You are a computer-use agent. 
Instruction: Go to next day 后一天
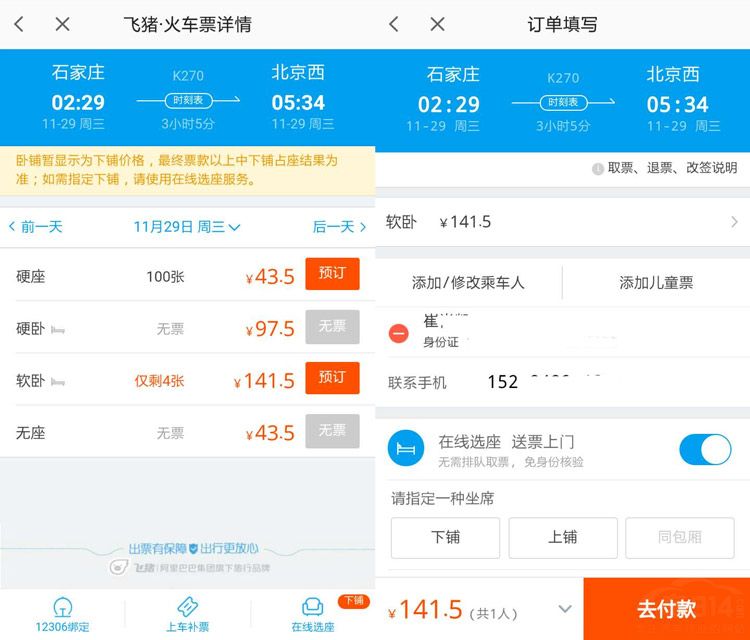pyautogui.click(x=340, y=227)
